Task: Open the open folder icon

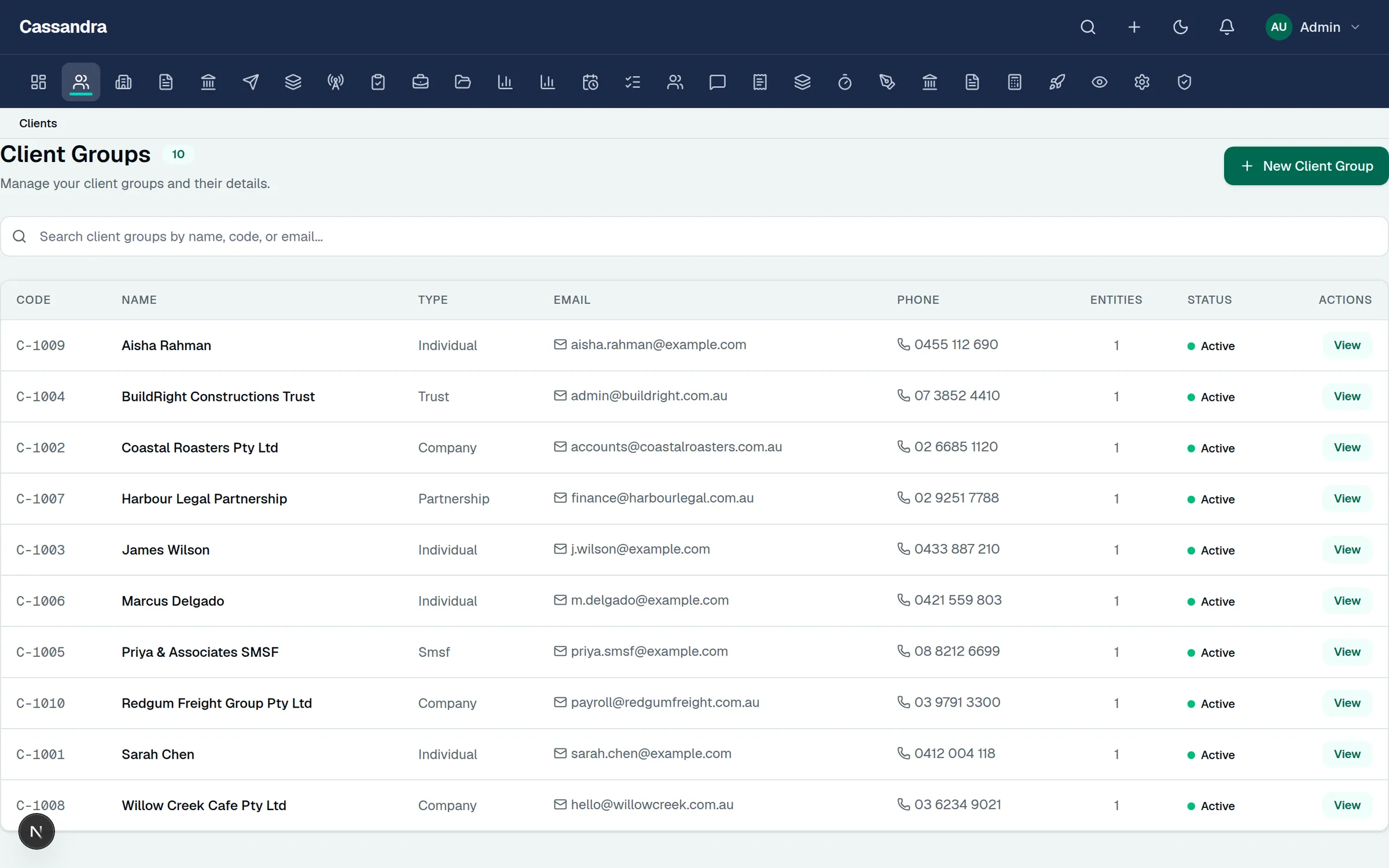Action: click(463, 82)
